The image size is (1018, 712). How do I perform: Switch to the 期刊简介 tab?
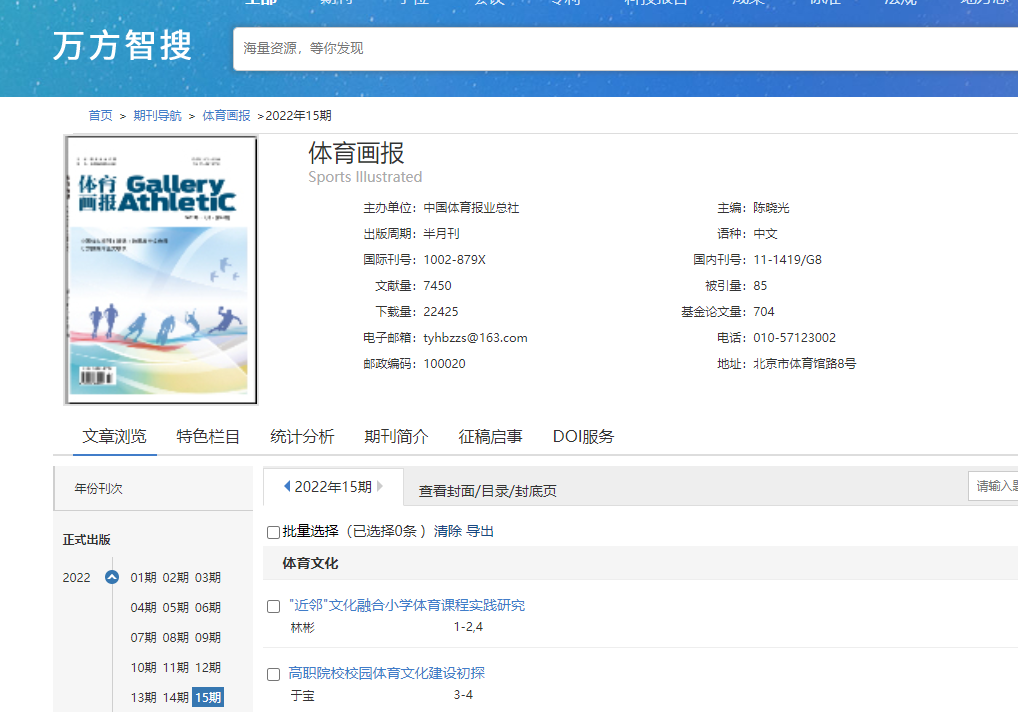pyautogui.click(x=396, y=437)
